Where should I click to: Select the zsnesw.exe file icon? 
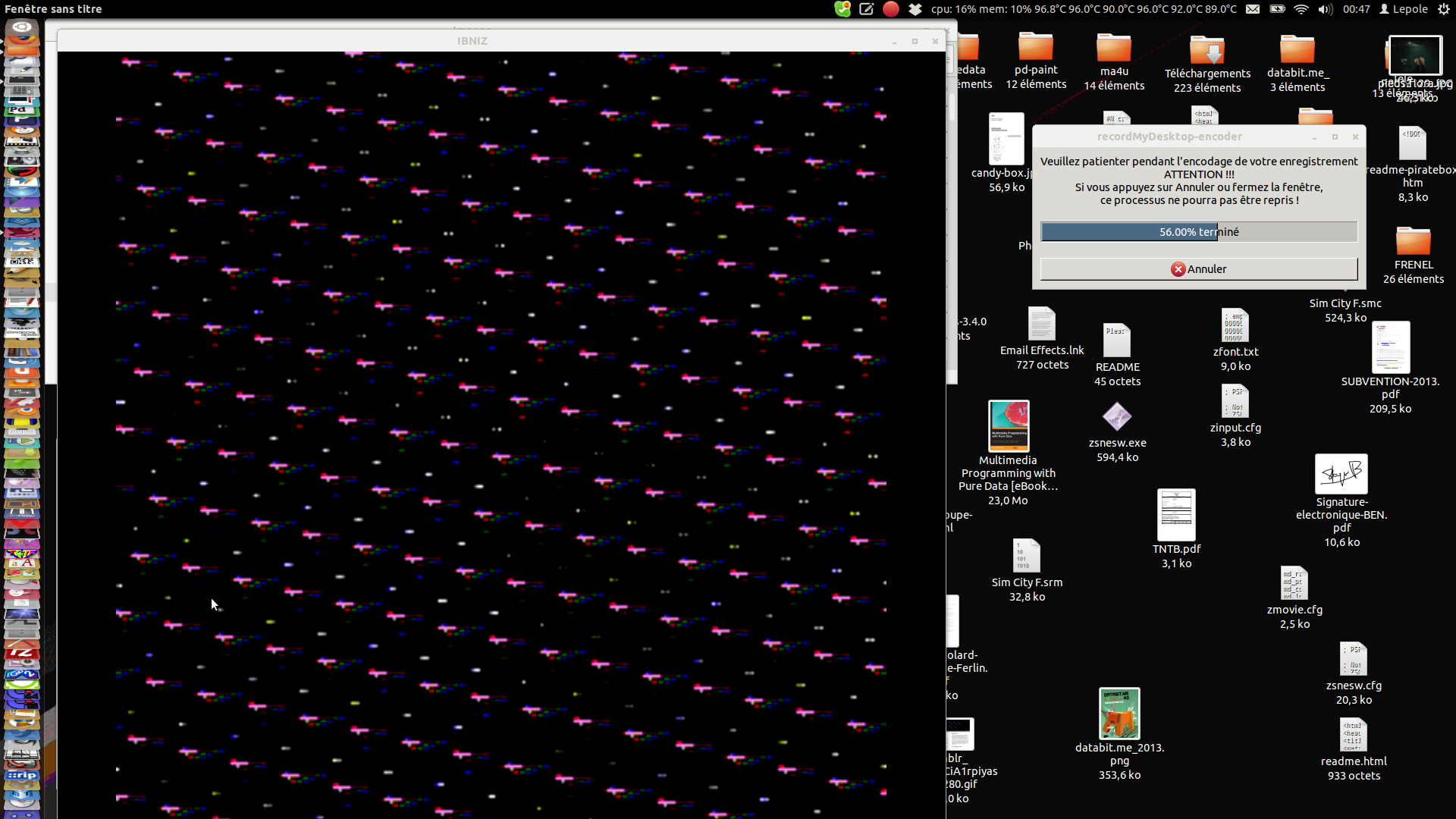1116,417
